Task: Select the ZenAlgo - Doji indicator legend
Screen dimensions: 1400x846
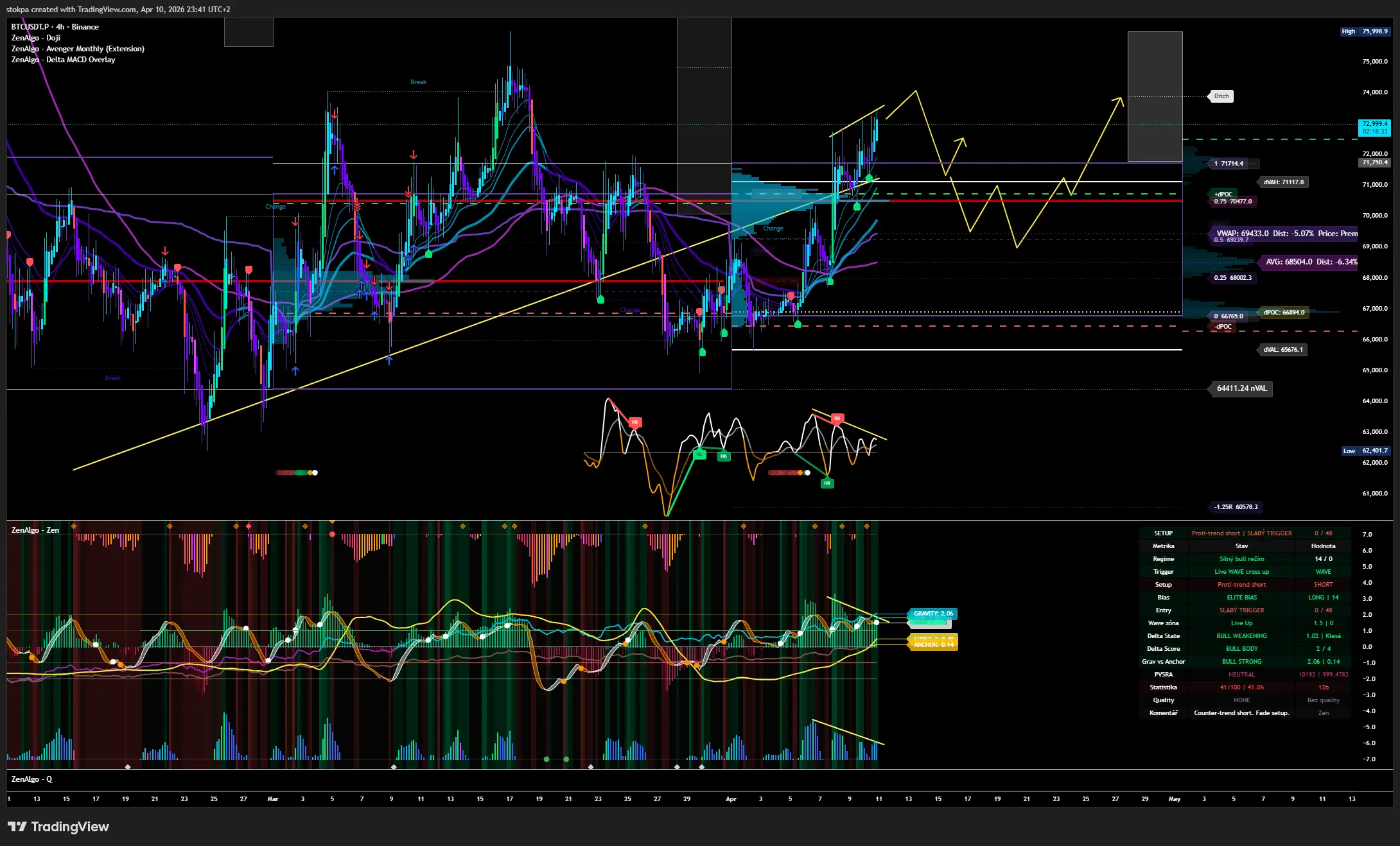Action: [x=36, y=38]
